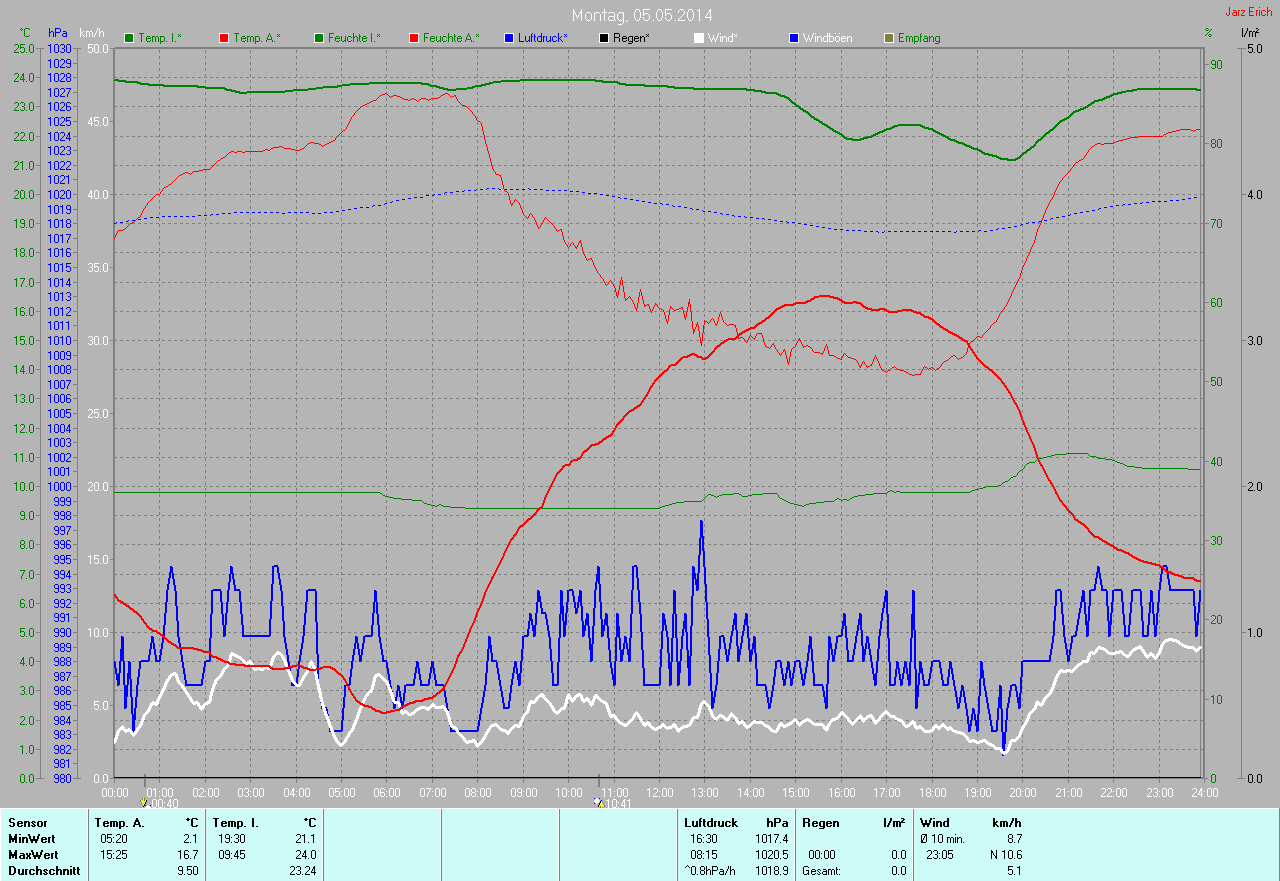This screenshot has width=1280, height=881.
Task: Click the black Regen legend square
Action: coord(604,38)
